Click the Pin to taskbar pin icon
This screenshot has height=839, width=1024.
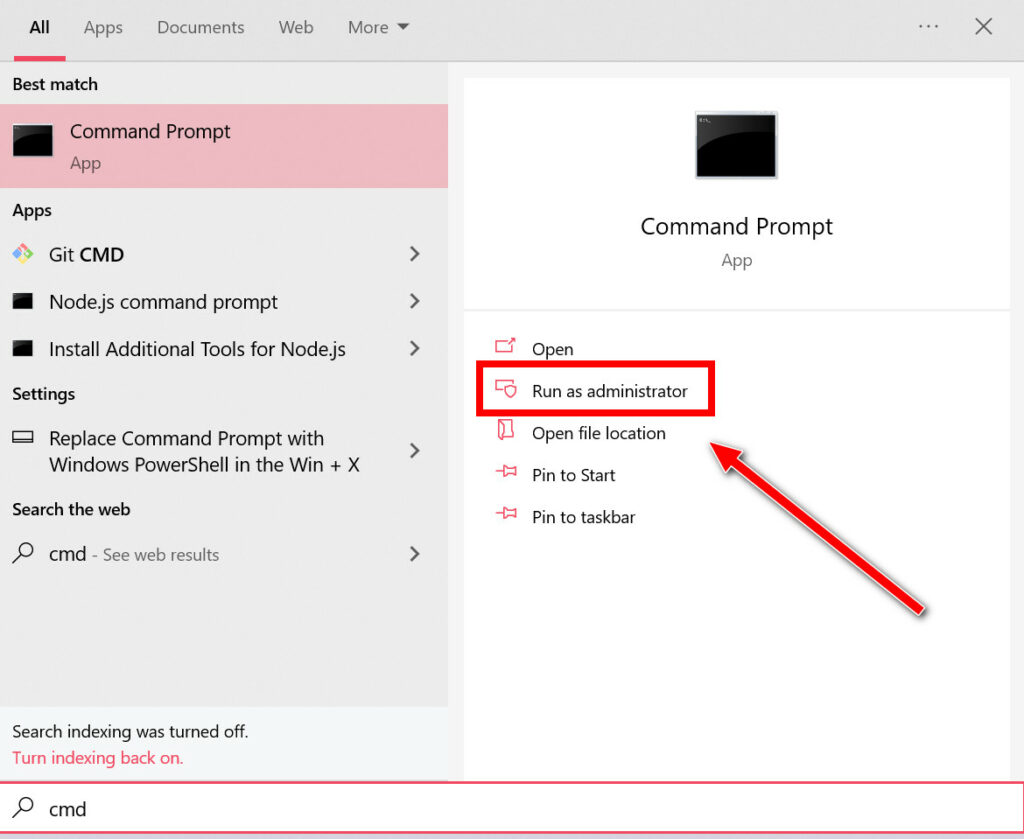pos(506,516)
